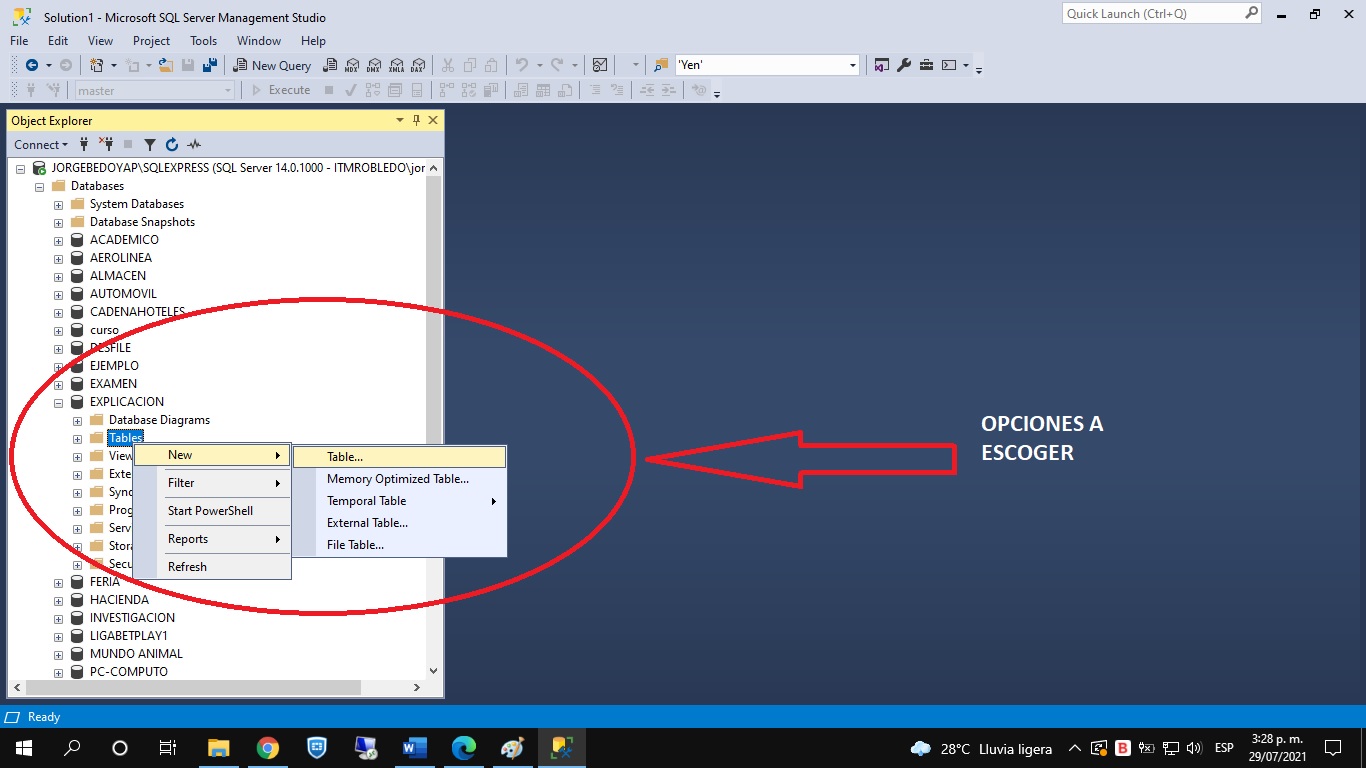Open a new DMX query
Screen dimensions: 1366x768
click(x=374, y=65)
